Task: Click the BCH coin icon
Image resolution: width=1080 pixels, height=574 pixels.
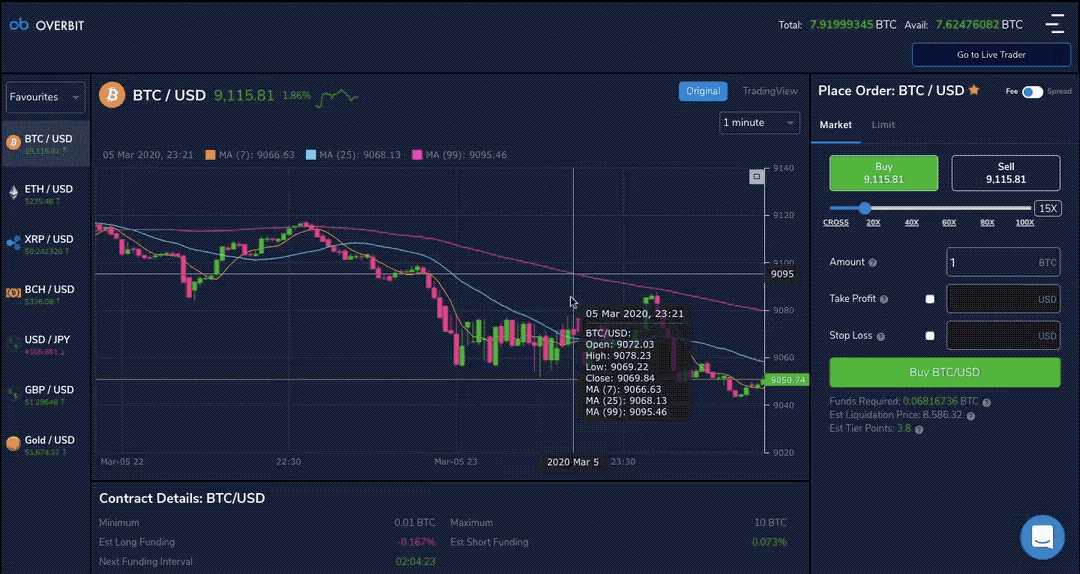Action: click(13, 294)
